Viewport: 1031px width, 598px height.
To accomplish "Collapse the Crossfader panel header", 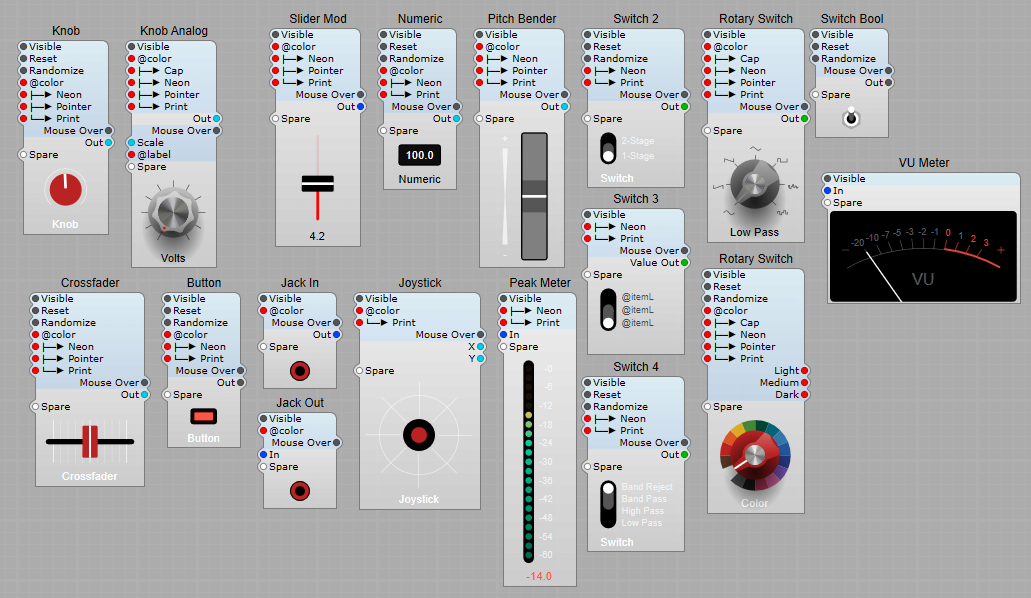I will (89, 283).
